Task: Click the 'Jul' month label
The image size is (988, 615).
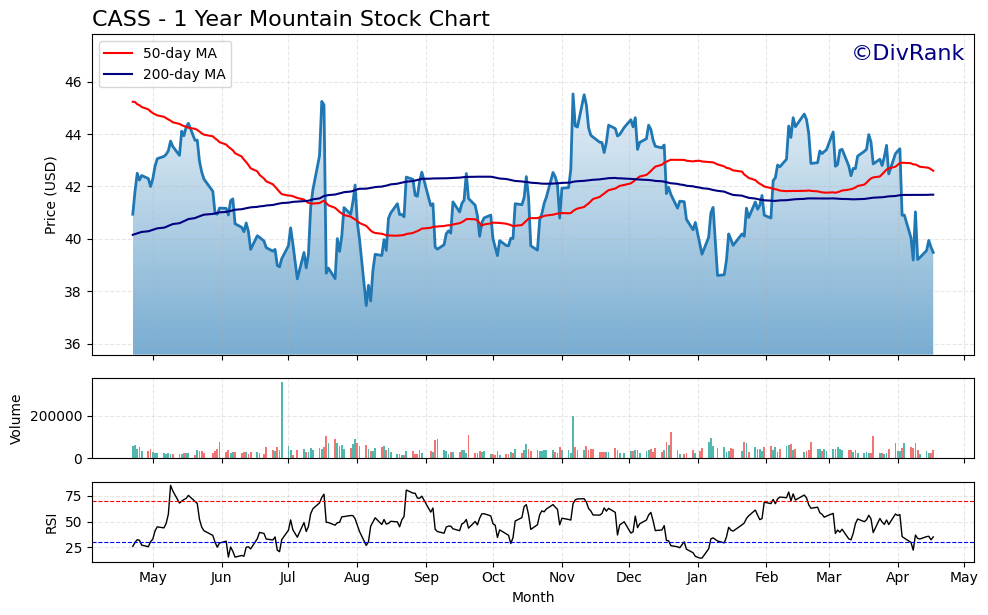Action: (288, 577)
